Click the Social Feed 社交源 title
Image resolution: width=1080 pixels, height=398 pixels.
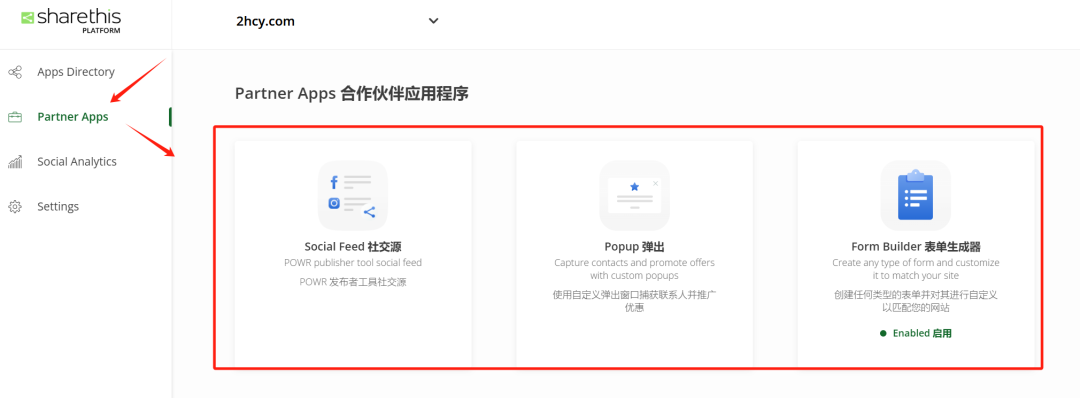point(353,247)
